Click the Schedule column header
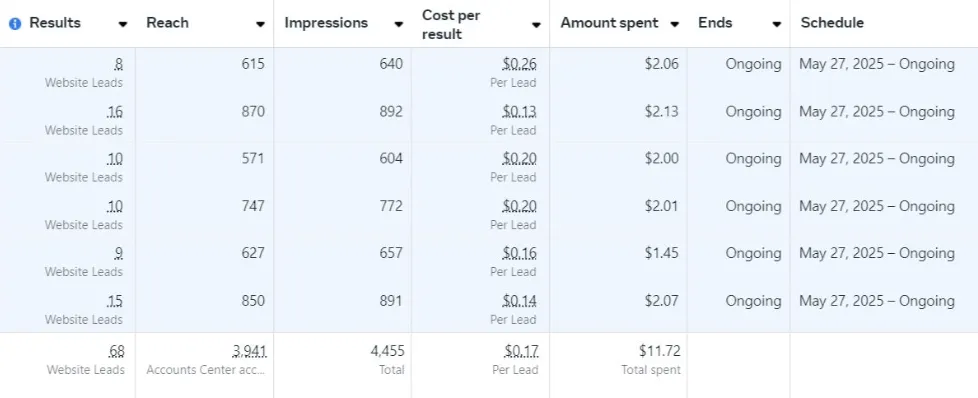 832,23
